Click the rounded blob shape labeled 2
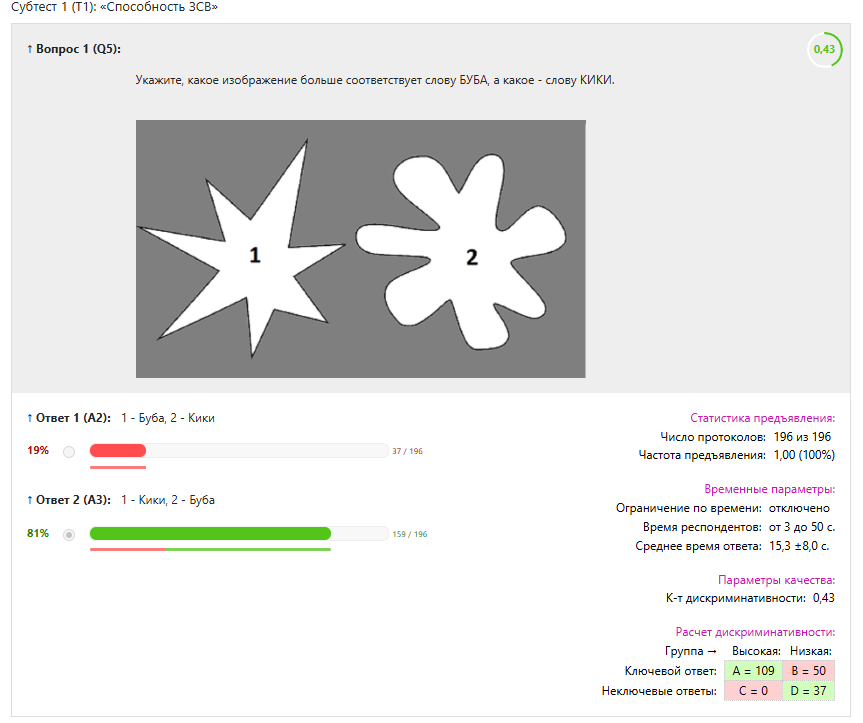Image resolution: width=863 pixels, height=723 pixels. coord(461,250)
